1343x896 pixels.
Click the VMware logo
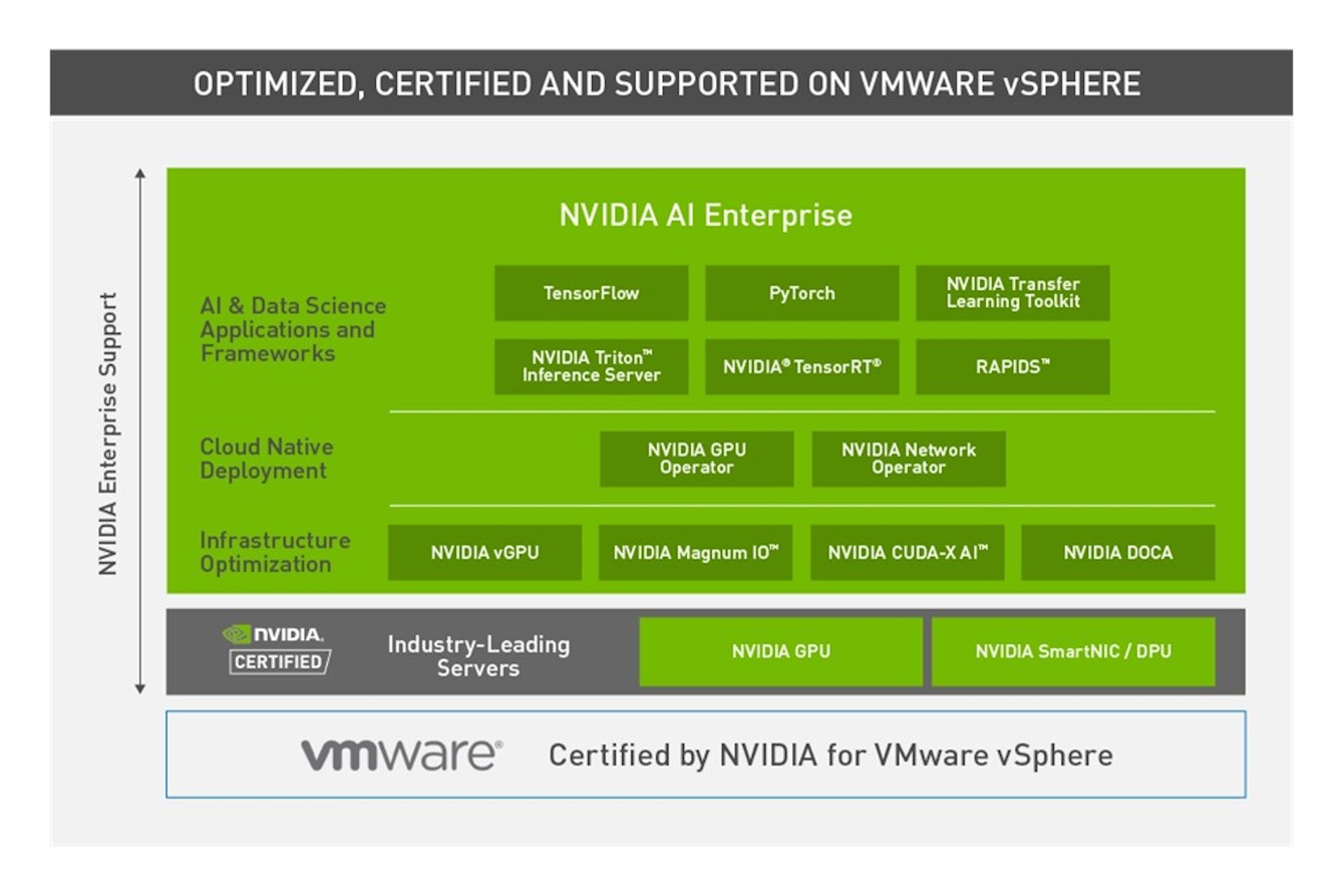click(x=402, y=754)
